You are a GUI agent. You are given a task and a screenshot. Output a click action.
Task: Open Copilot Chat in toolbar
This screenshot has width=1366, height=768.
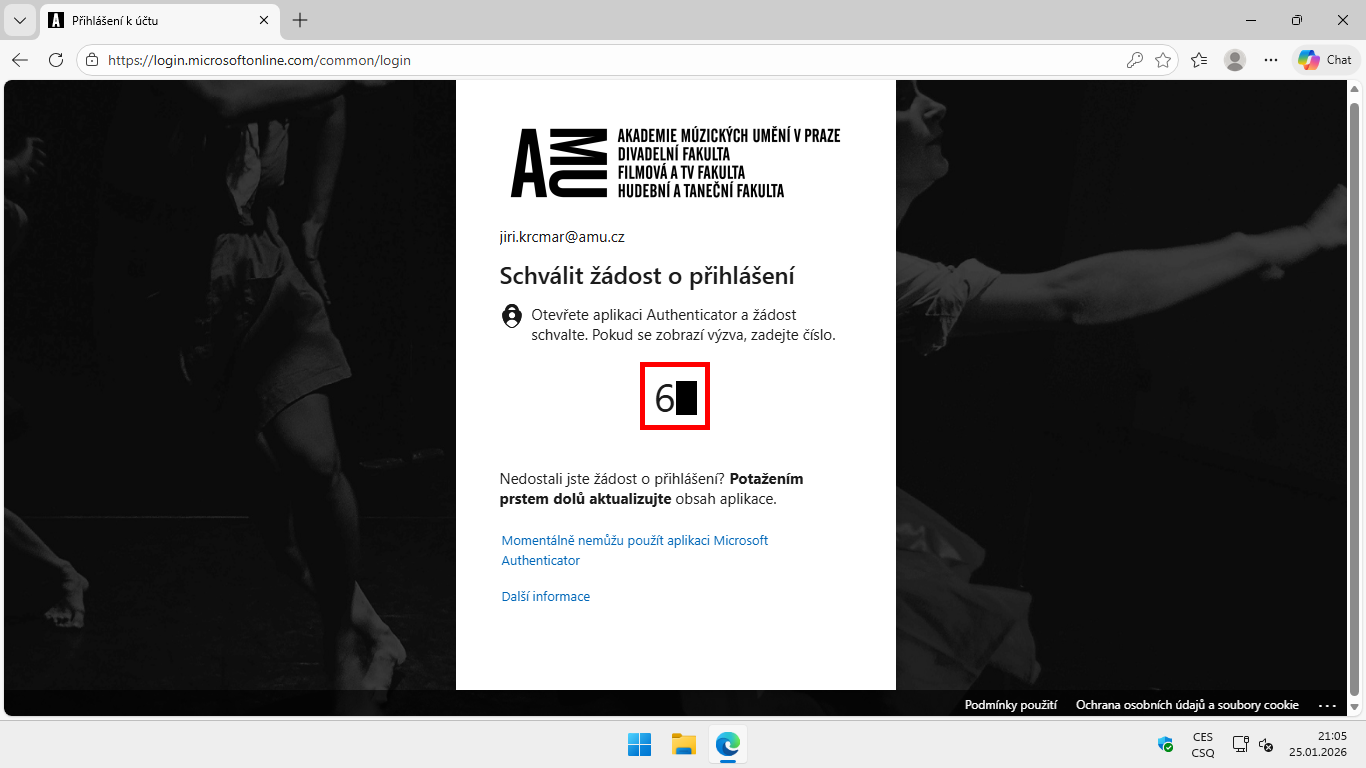(x=1325, y=60)
